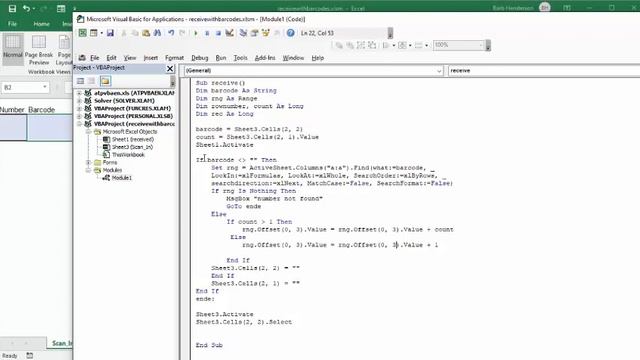Image resolution: width=640 pixels, height=360 pixels.
Task: Run the macro with the green play icon
Action: (x=196, y=33)
